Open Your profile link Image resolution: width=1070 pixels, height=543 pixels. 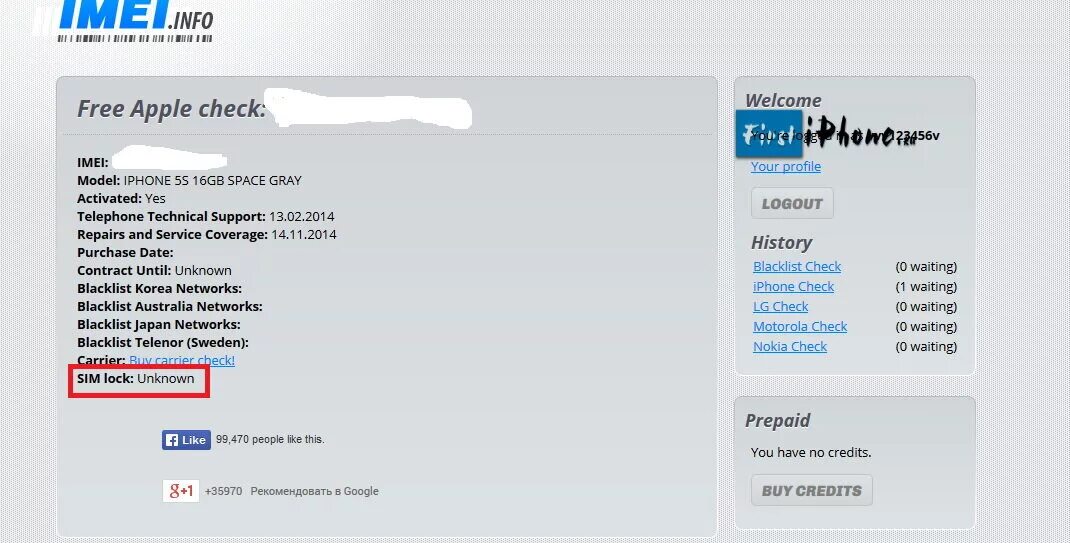[x=785, y=166]
